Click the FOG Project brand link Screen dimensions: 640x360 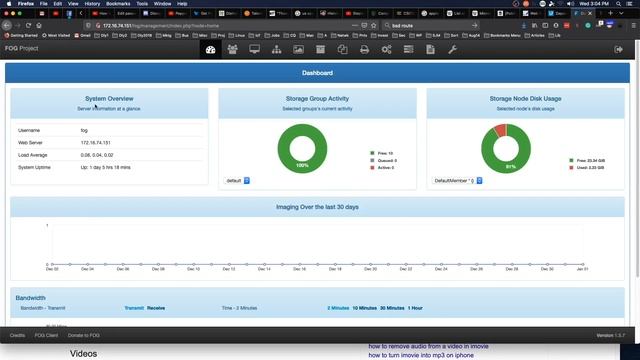pyautogui.click(x=21, y=48)
